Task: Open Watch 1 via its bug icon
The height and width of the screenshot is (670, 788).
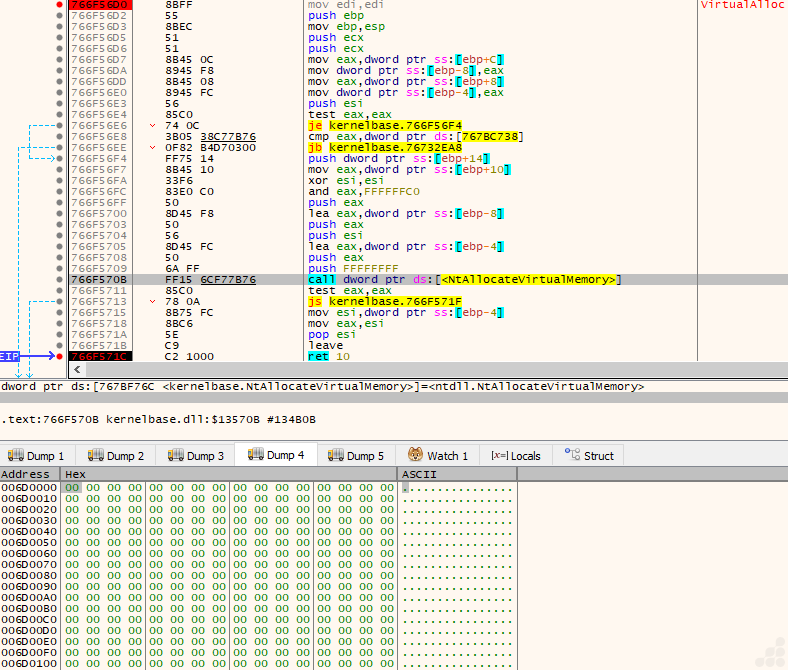Action: pos(415,456)
